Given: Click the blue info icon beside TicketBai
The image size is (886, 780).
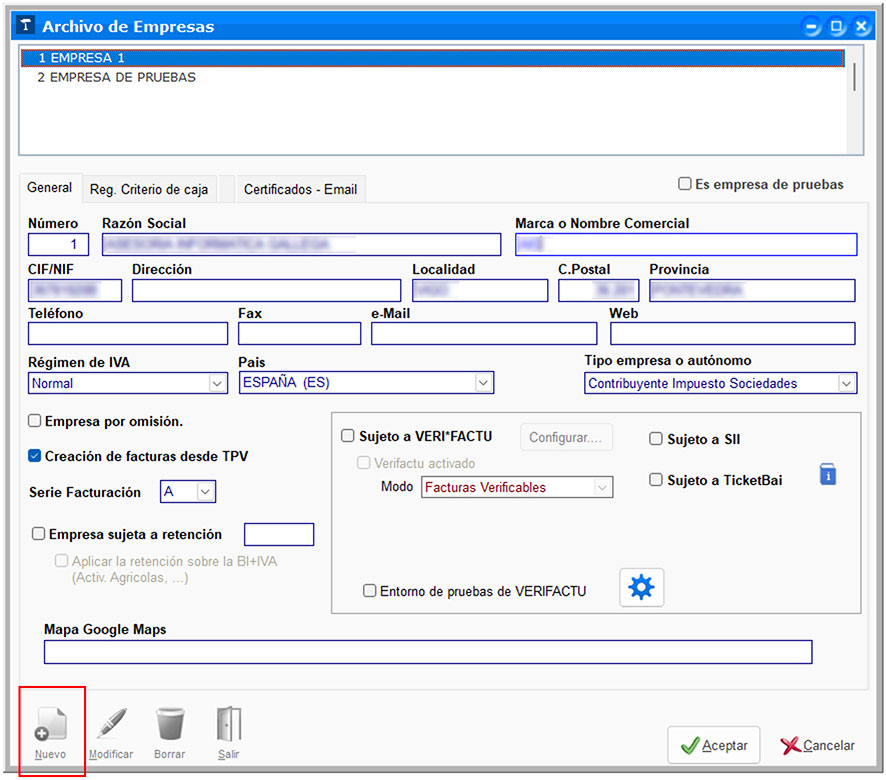Looking at the screenshot, I should coord(827,475).
